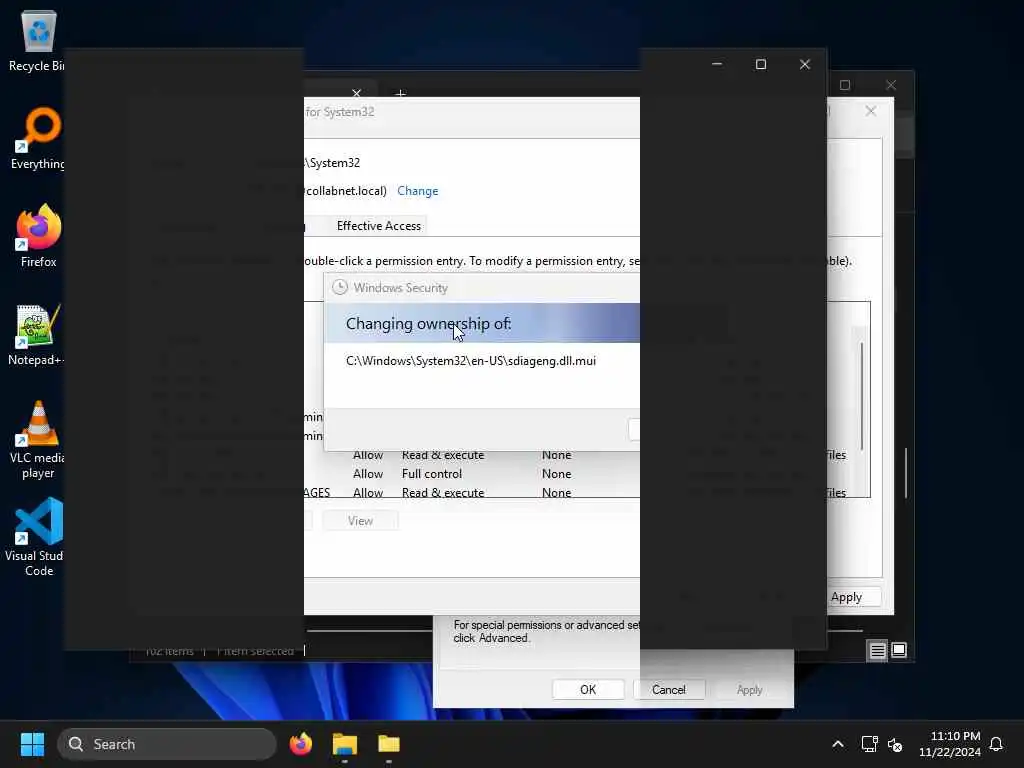This screenshot has width=1024, height=768.
Task: Open the Firefox desktop shortcut
Action: (x=38, y=236)
